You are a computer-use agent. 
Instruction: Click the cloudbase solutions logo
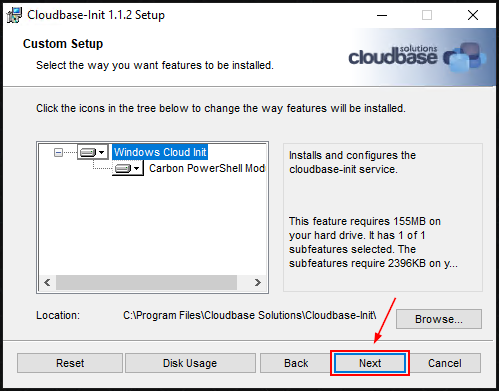pos(417,56)
